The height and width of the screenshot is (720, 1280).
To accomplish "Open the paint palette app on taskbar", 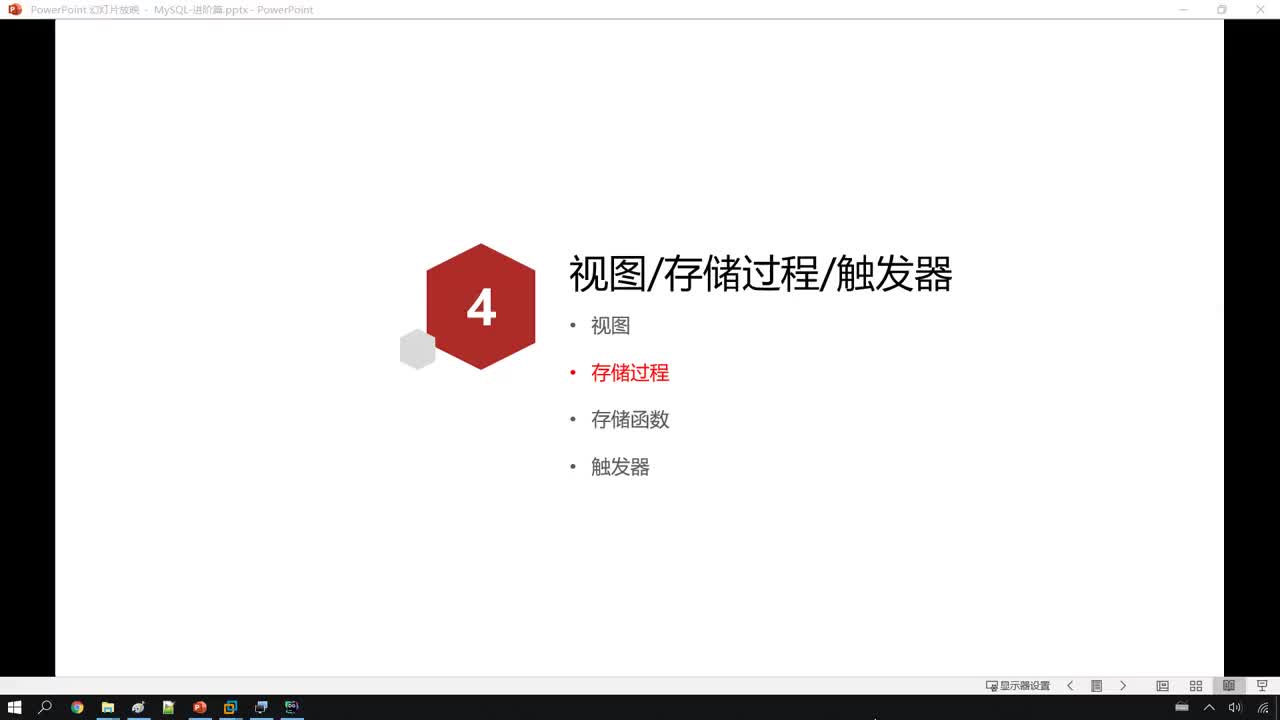I will [138, 707].
